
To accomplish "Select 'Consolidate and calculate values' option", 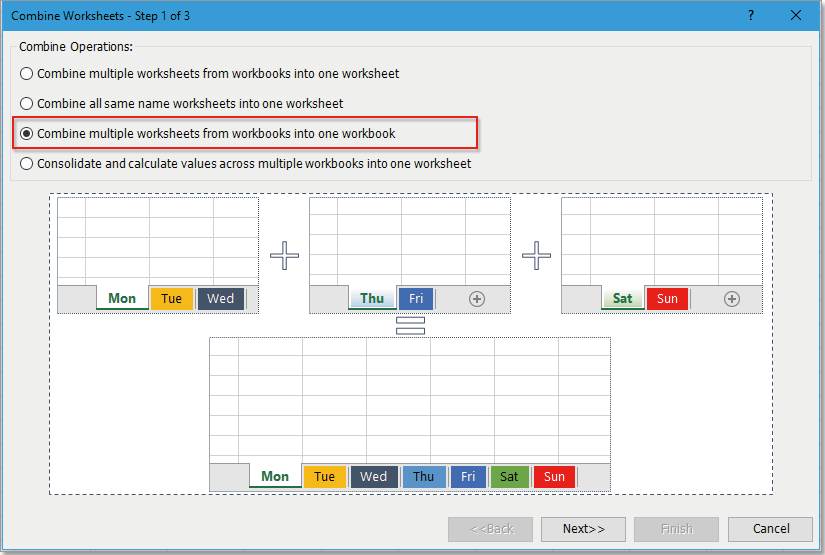I will [x=27, y=164].
